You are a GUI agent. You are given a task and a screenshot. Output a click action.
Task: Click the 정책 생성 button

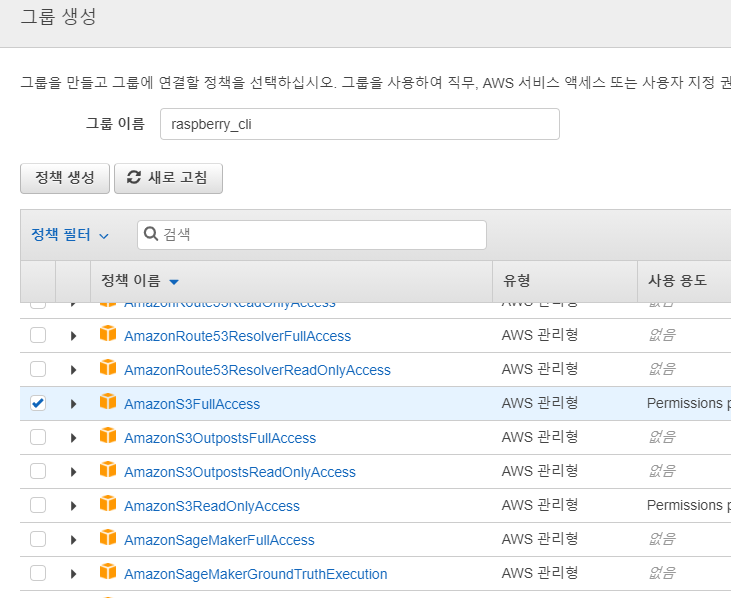coord(65,178)
